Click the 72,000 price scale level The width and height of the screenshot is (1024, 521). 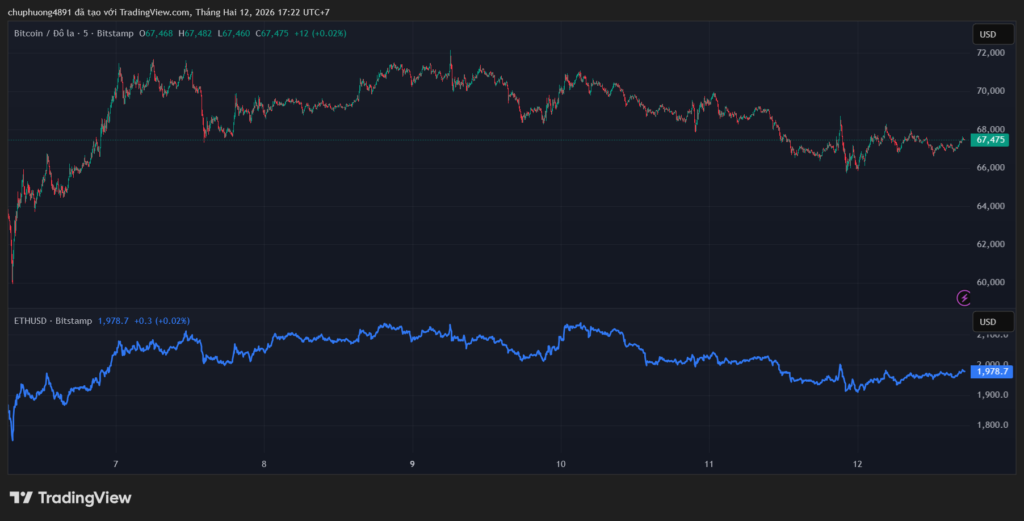click(990, 52)
